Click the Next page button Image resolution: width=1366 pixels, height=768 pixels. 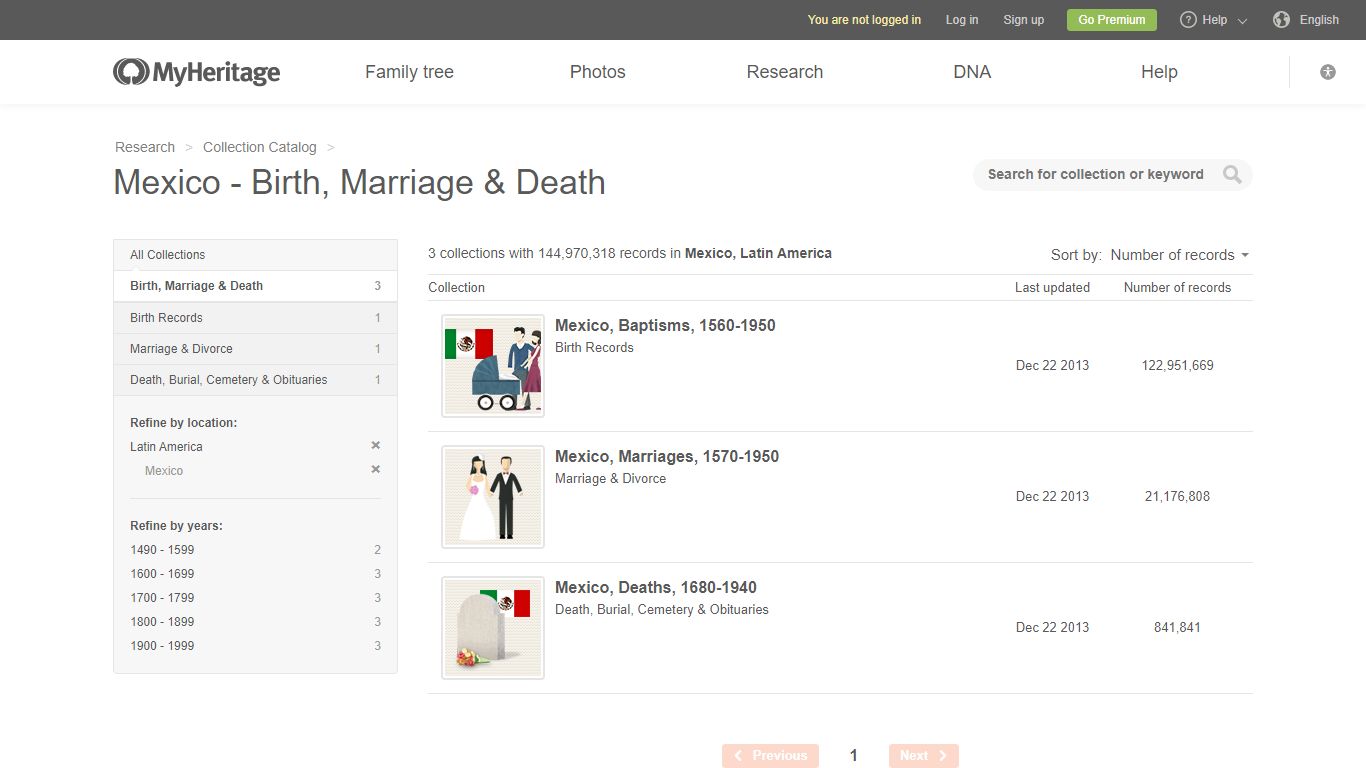(924, 756)
